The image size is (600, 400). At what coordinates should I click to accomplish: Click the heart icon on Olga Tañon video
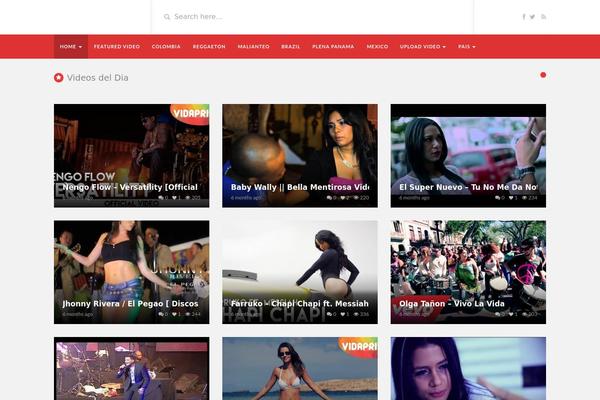[x=511, y=314]
